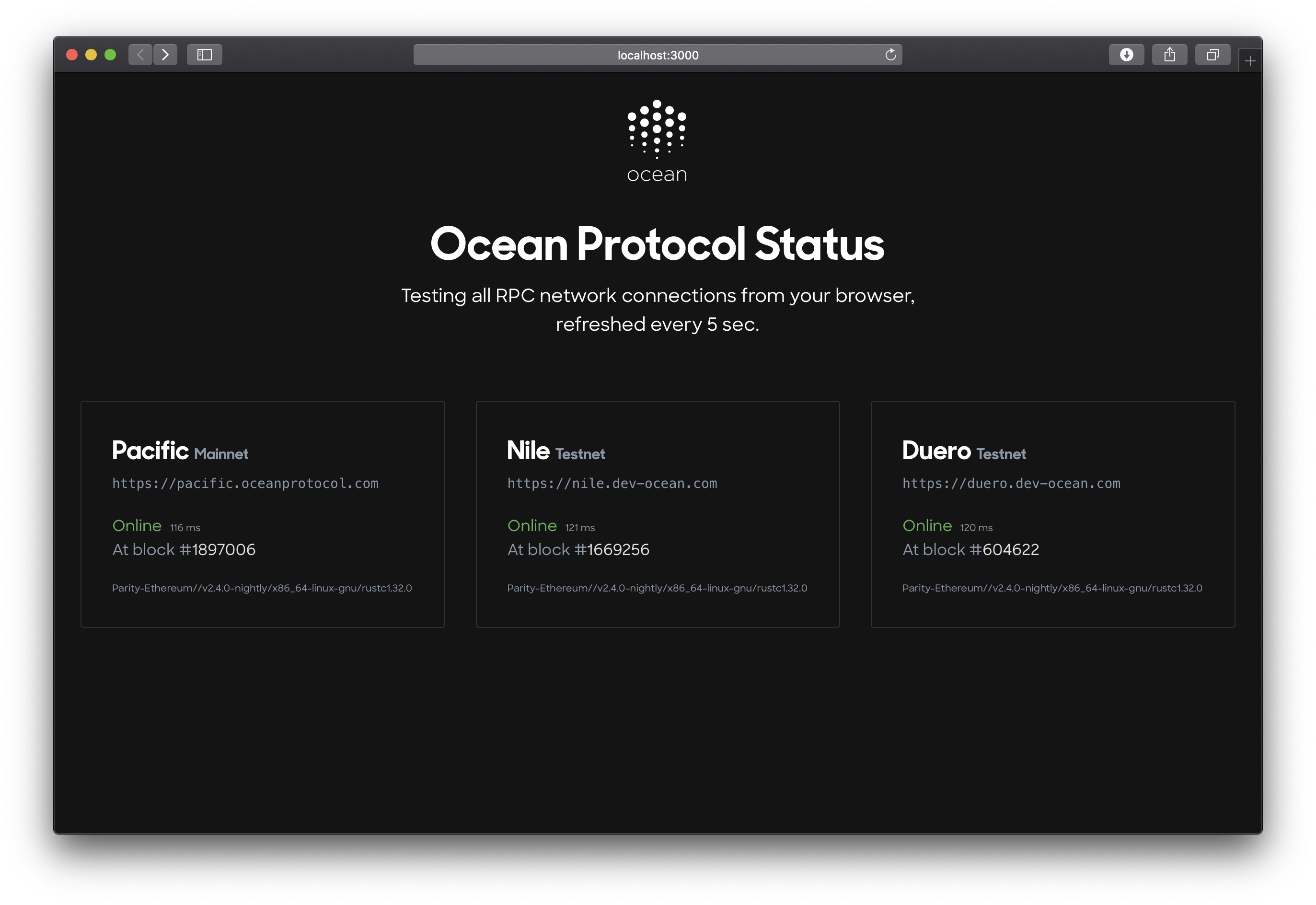Show all tabs overview button
Image resolution: width=1316 pixels, height=905 pixels.
[1212, 55]
